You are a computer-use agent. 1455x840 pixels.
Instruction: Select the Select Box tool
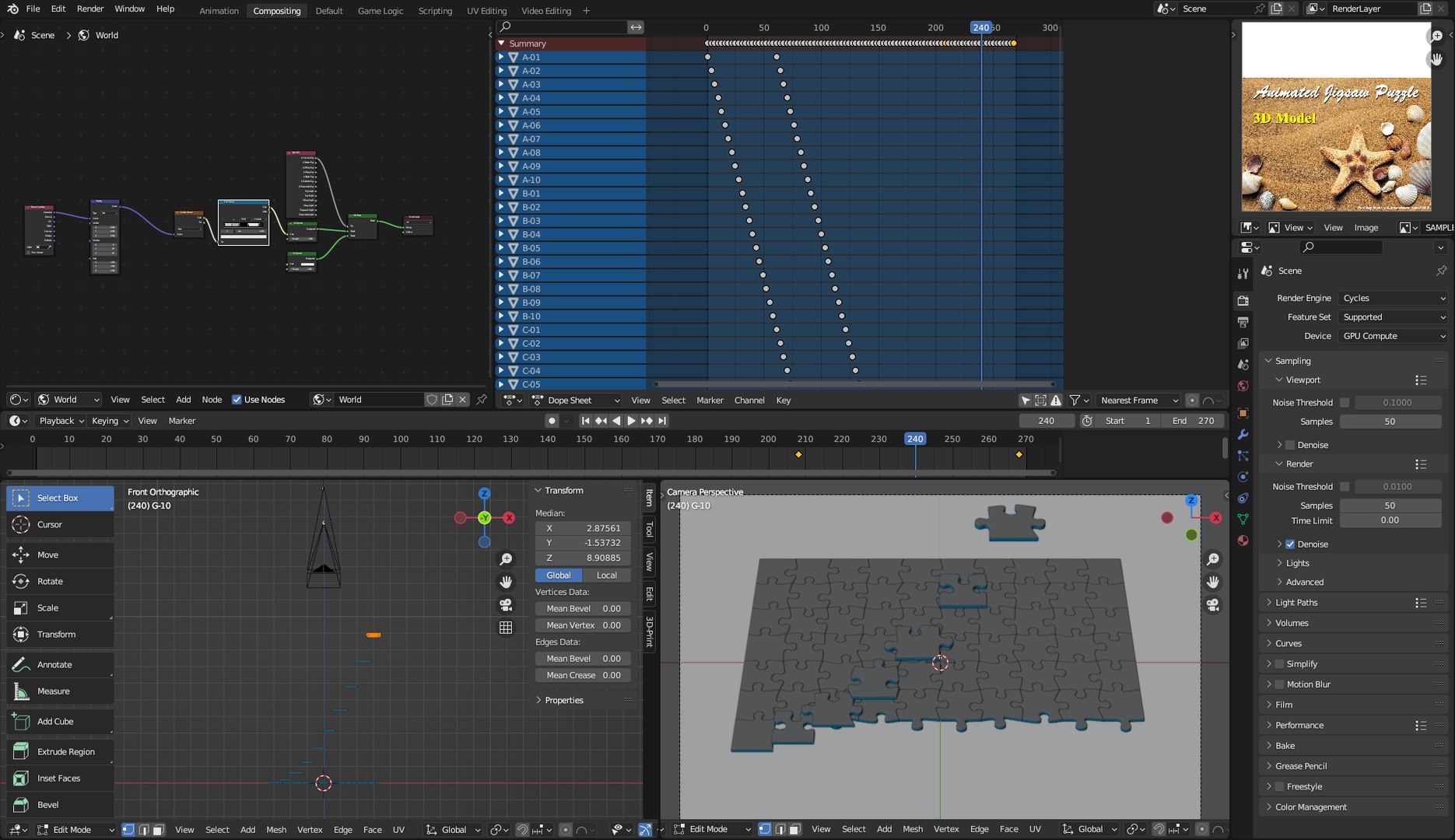60,498
